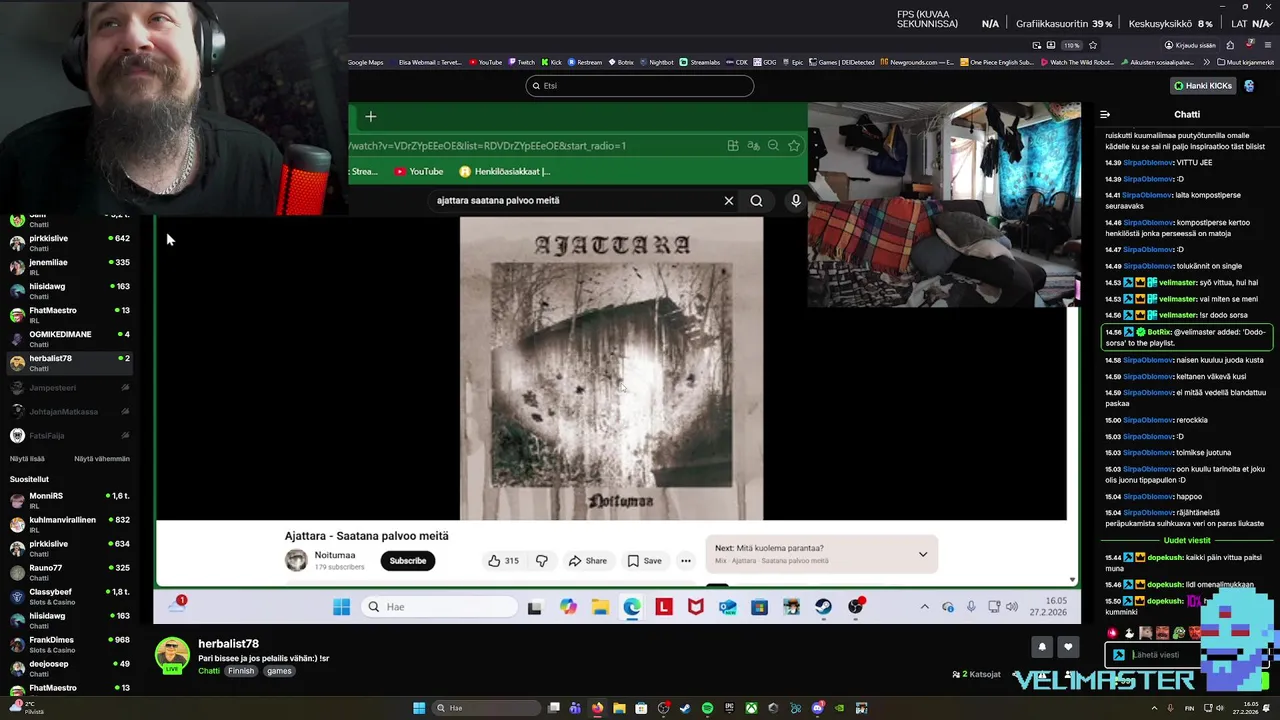This screenshot has width=1280, height=720.
Task: Click the translate icon in inner address bar
Action: click(x=753, y=146)
